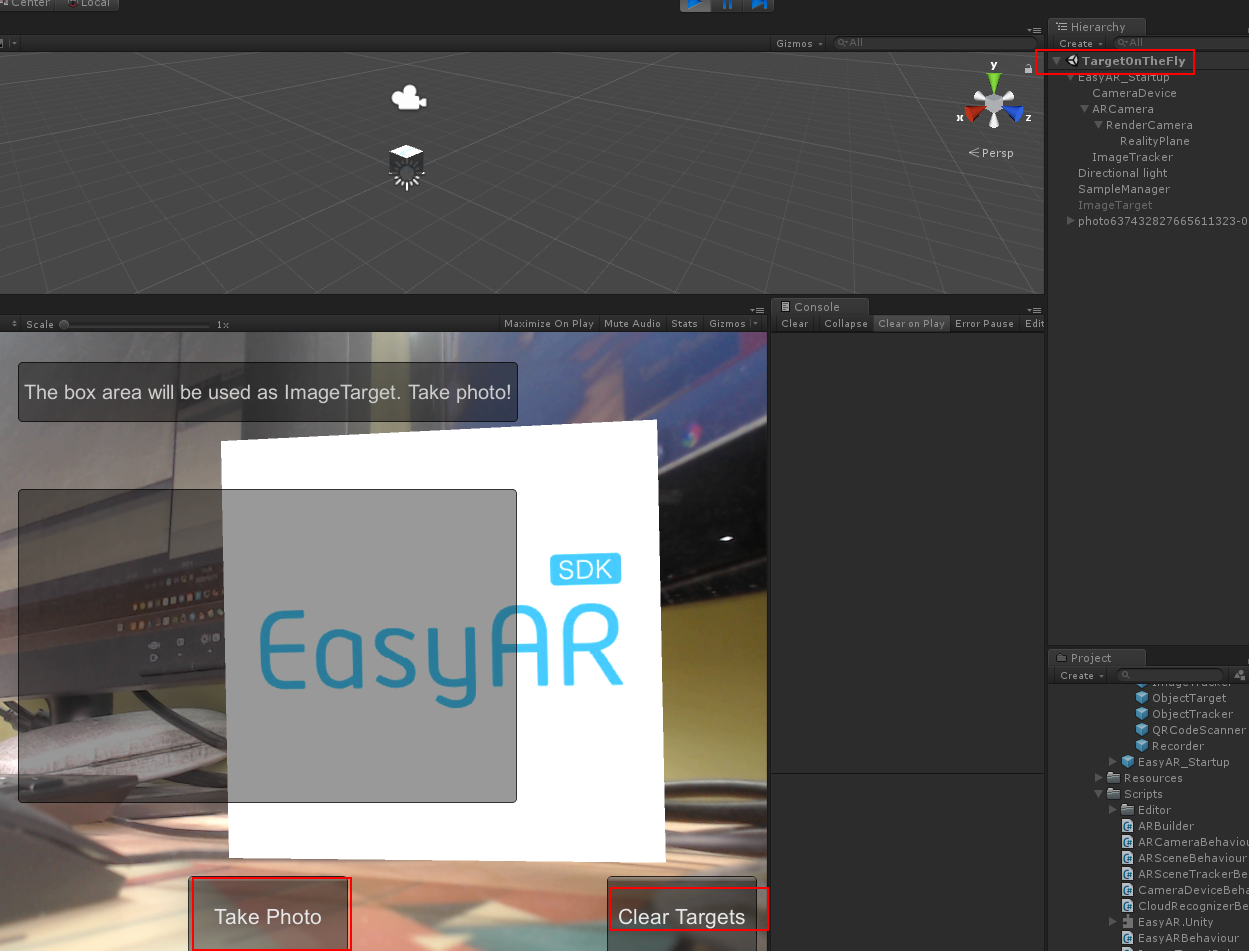Click the ARBuilder C# script icon

pos(1129,826)
